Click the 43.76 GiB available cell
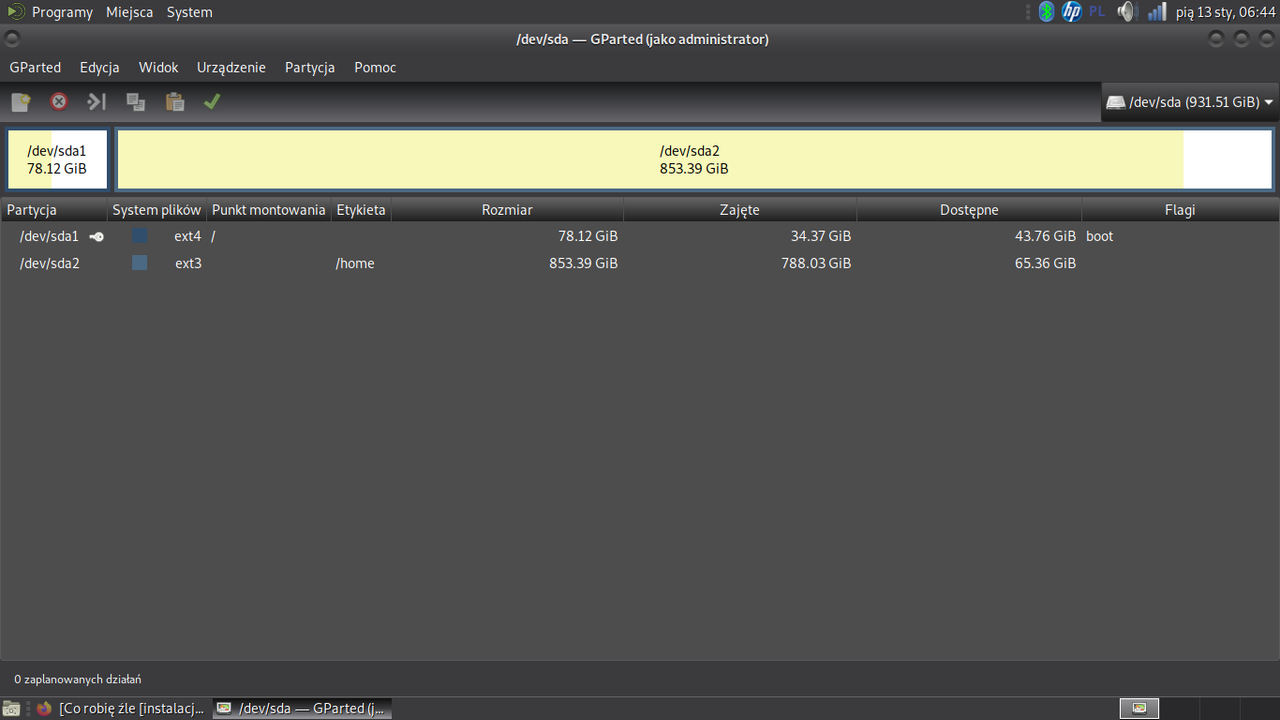Image resolution: width=1280 pixels, height=720 pixels. click(1045, 236)
